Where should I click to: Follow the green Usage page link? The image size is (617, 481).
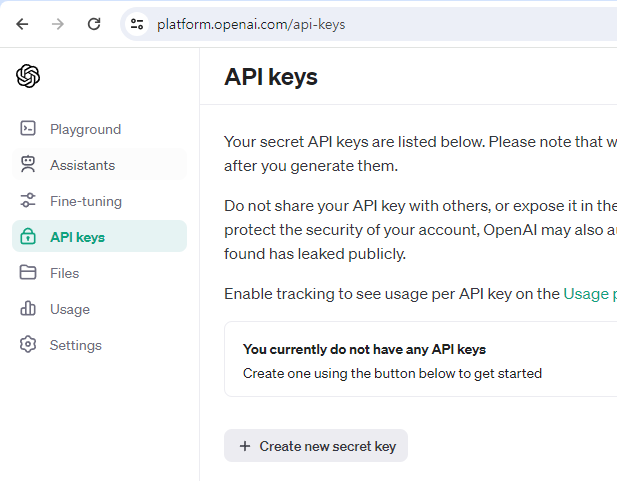tap(589, 294)
